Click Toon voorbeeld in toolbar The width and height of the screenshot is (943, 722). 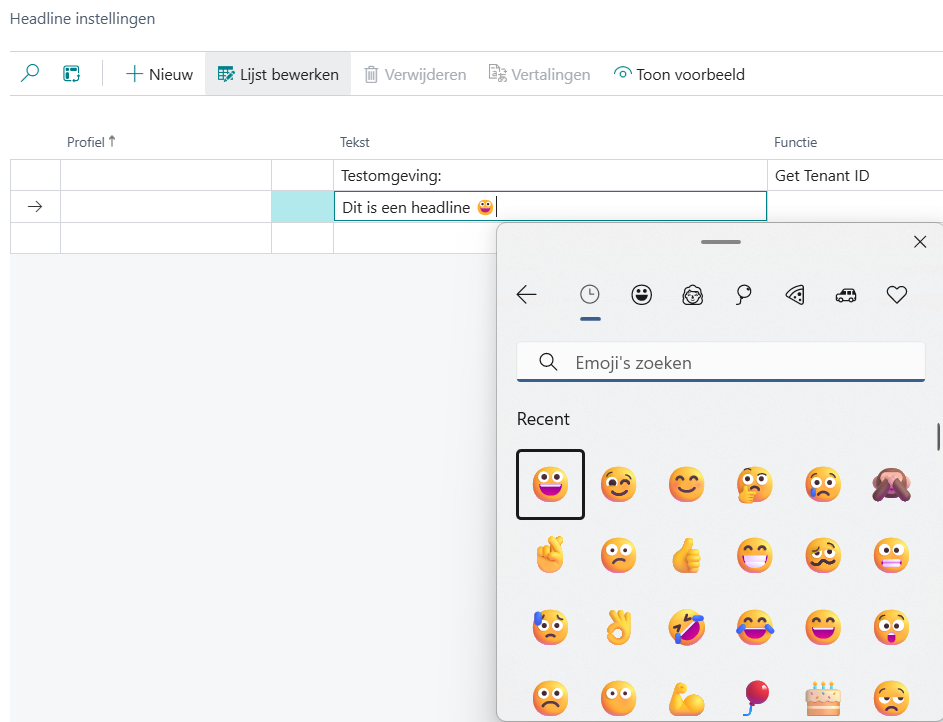click(x=679, y=74)
